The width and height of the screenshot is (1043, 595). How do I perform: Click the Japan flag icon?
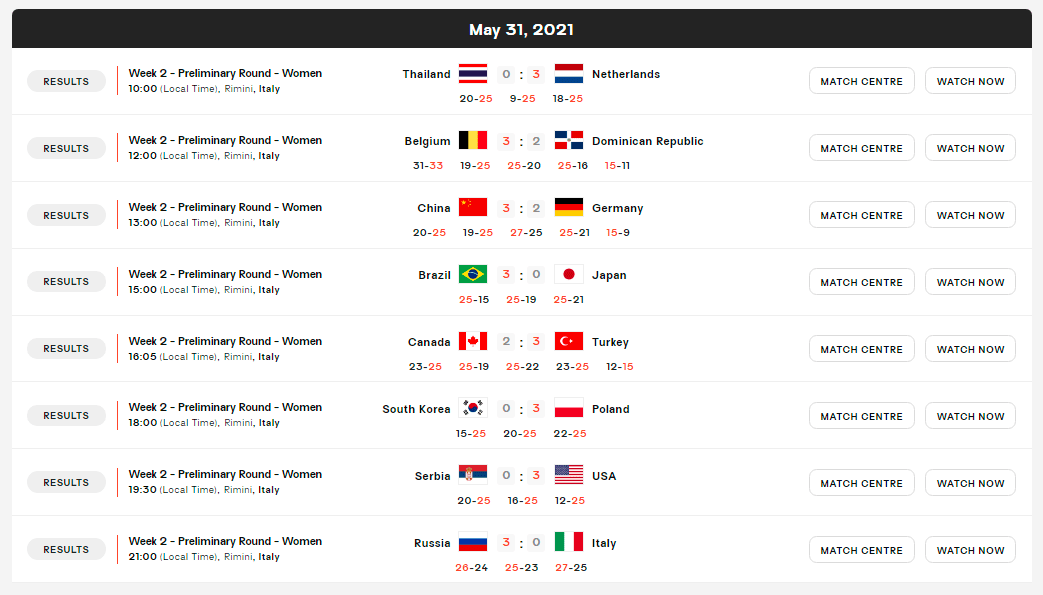pyautogui.click(x=569, y=274)
